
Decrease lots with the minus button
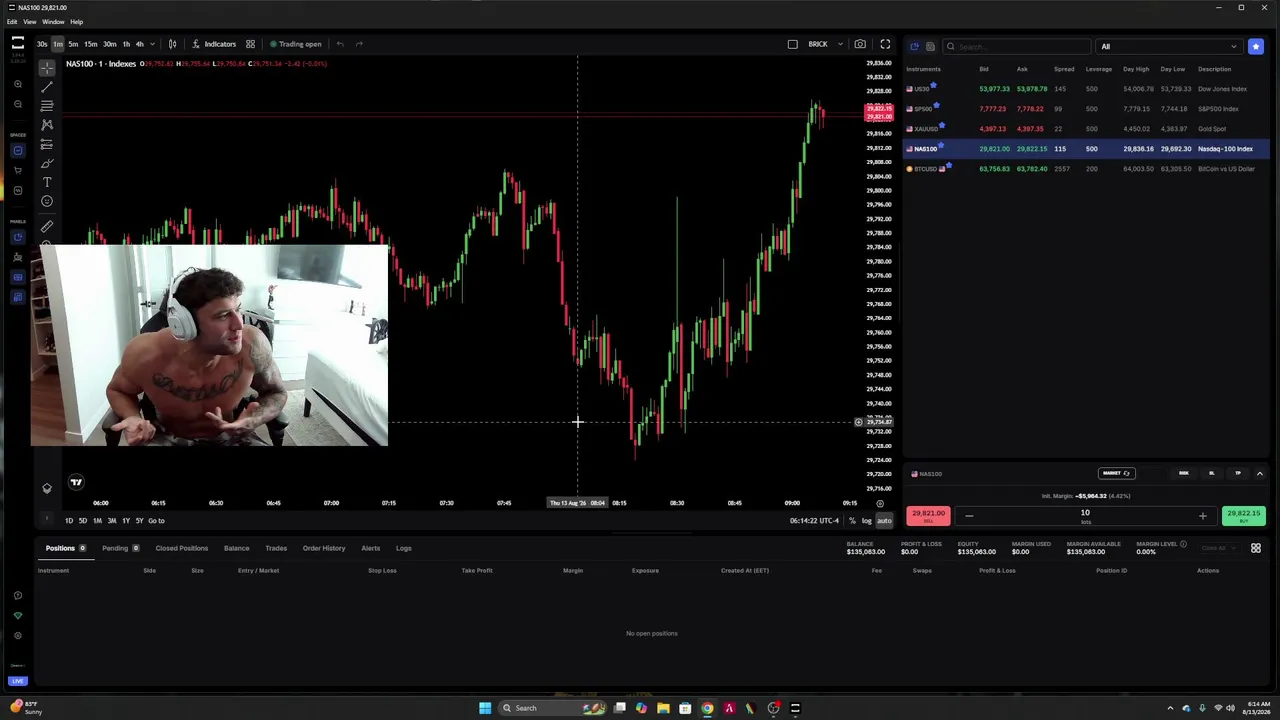[969, 516]
